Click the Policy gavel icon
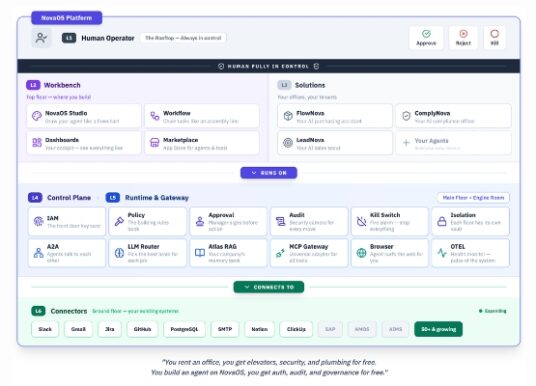This screenshot has width=536, height=386. tap(119, 221)
